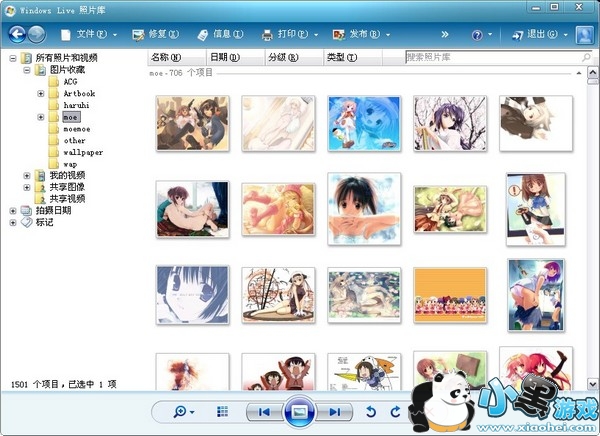Expand the 我的视频 node

coord(27,176)
